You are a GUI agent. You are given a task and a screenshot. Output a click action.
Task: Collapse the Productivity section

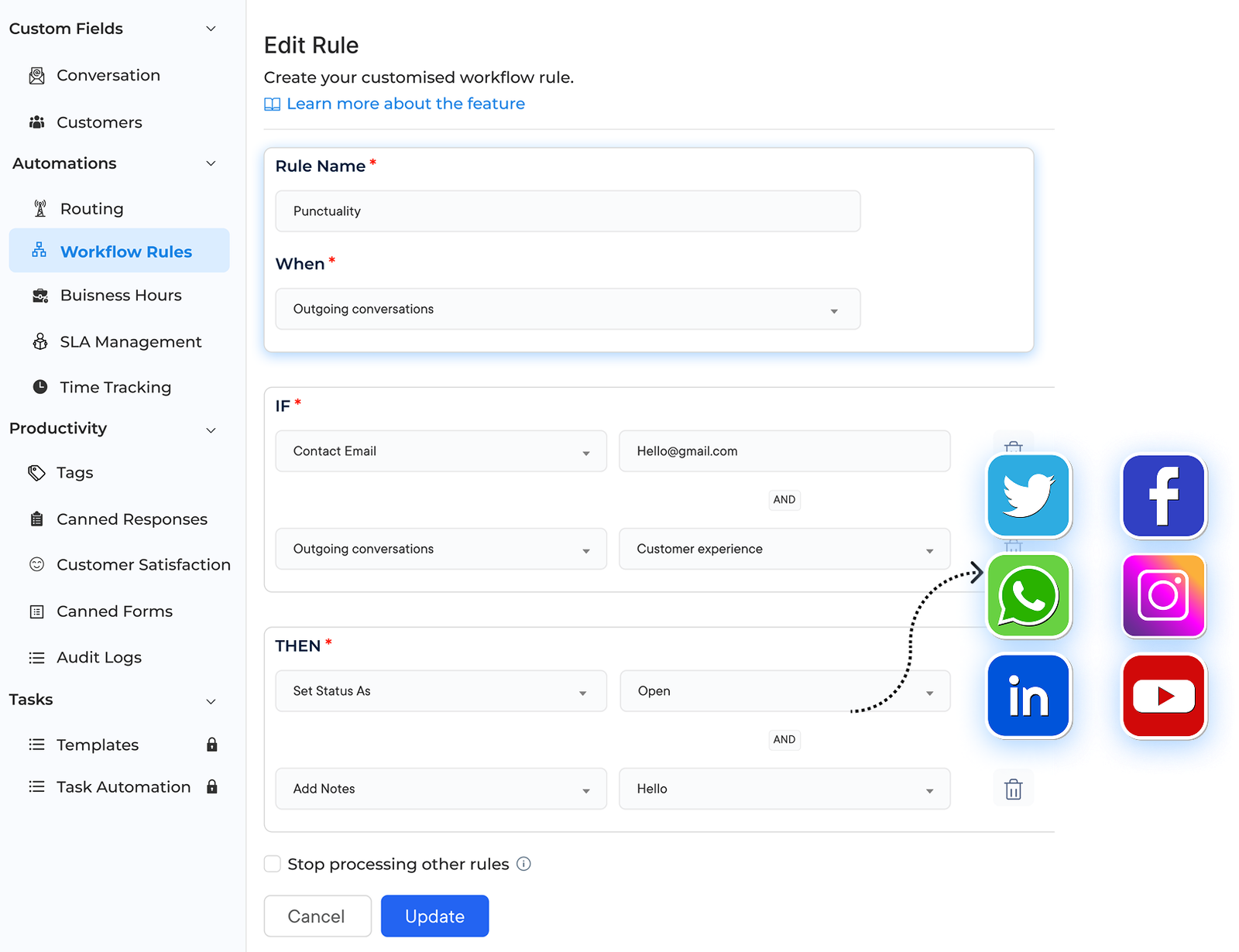coord(211,430)
